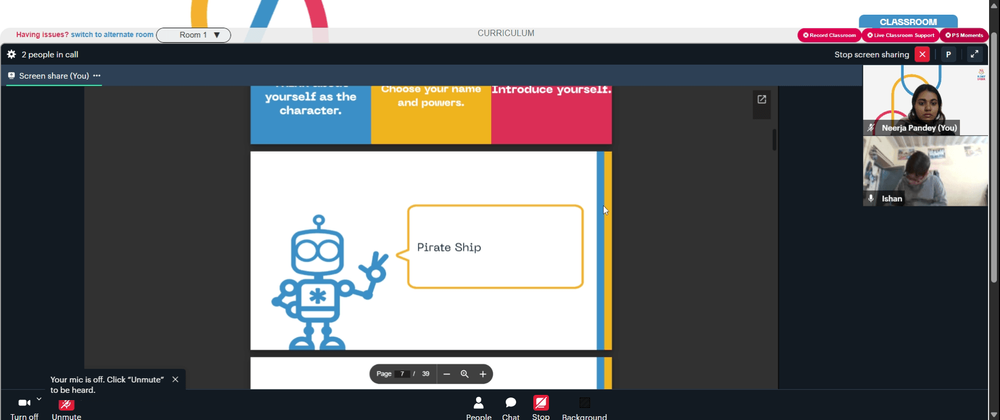Open the Chat panel
The height and width of the screenshot is (420, 1000).
coord(511,408)
